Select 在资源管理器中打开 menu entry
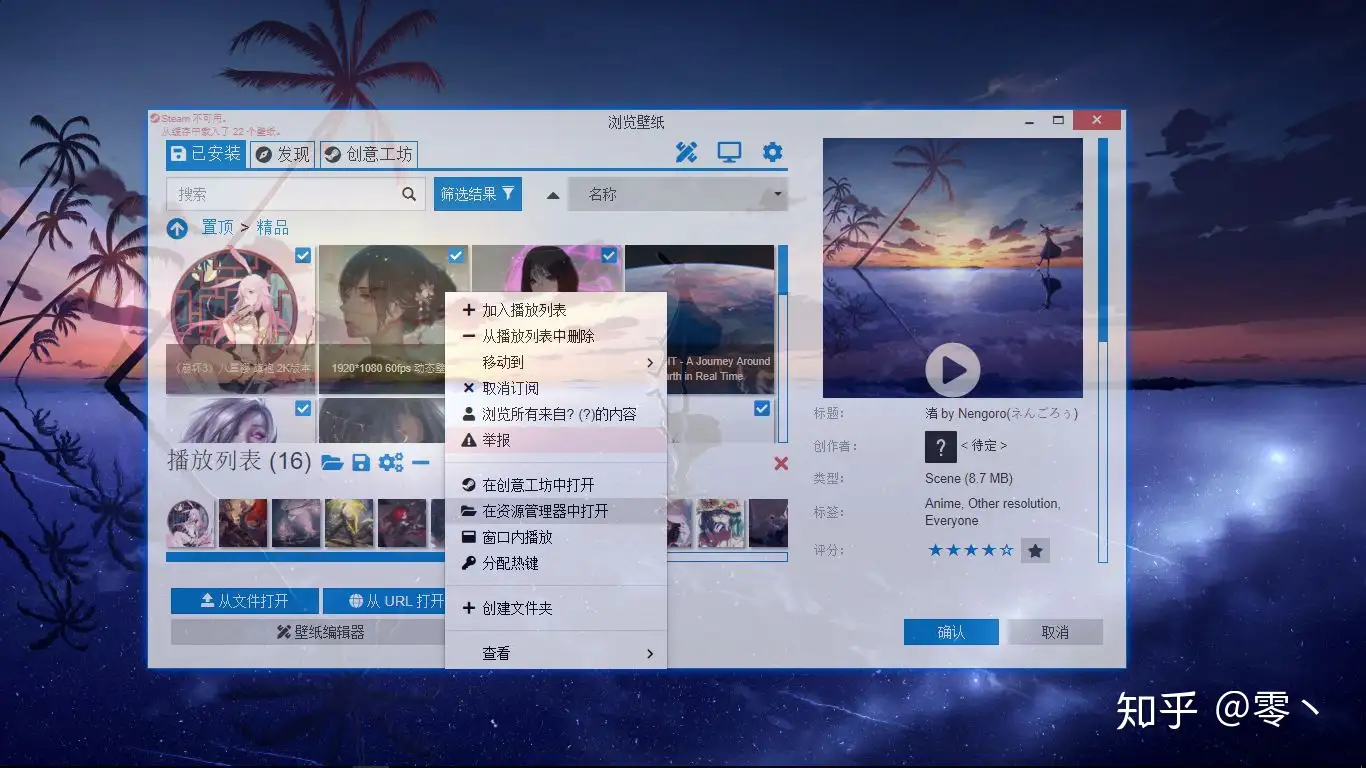Viewport: 1366px width, 768px height. tap(555, 511)
